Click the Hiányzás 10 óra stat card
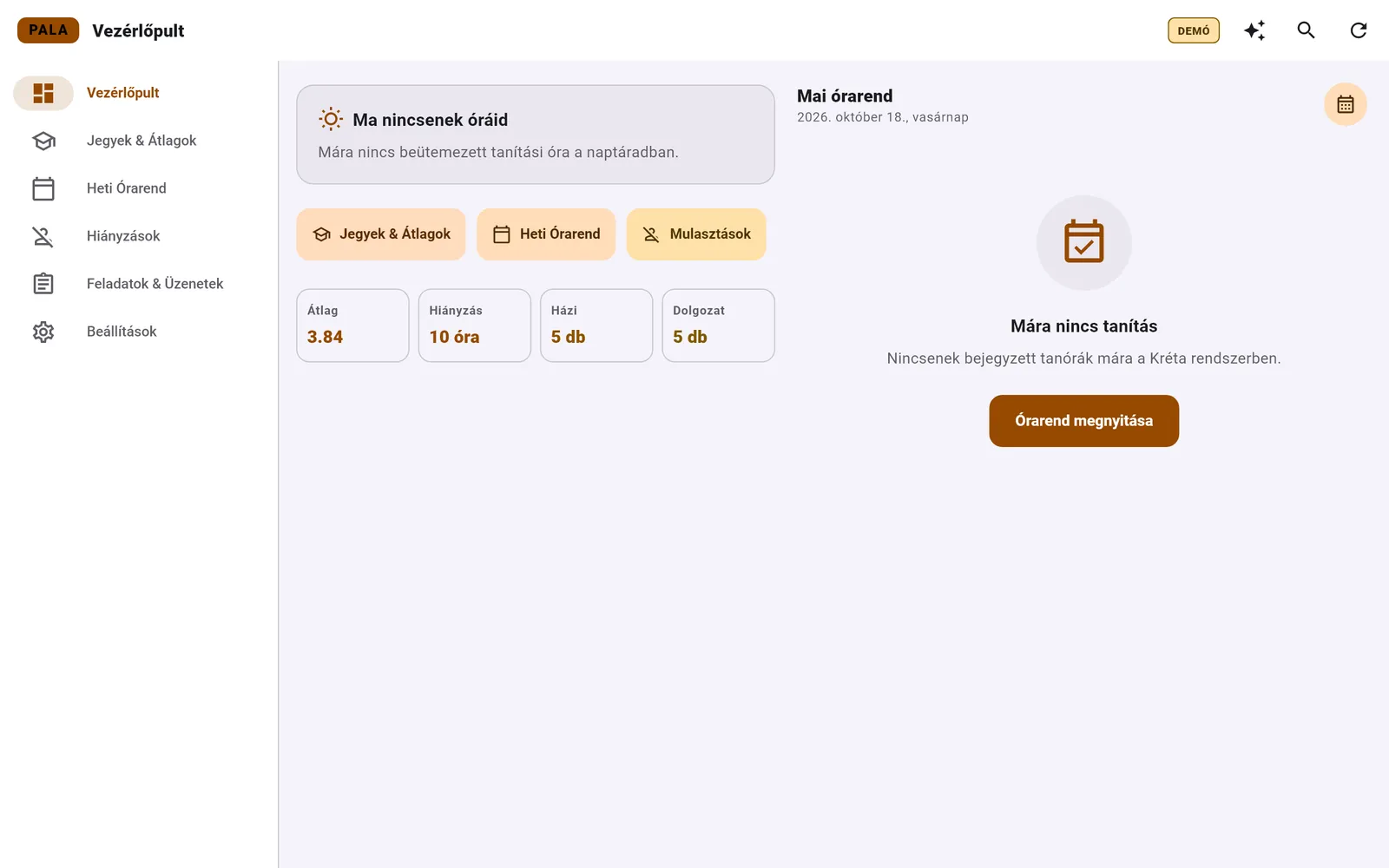 click(x=475, y=325)
